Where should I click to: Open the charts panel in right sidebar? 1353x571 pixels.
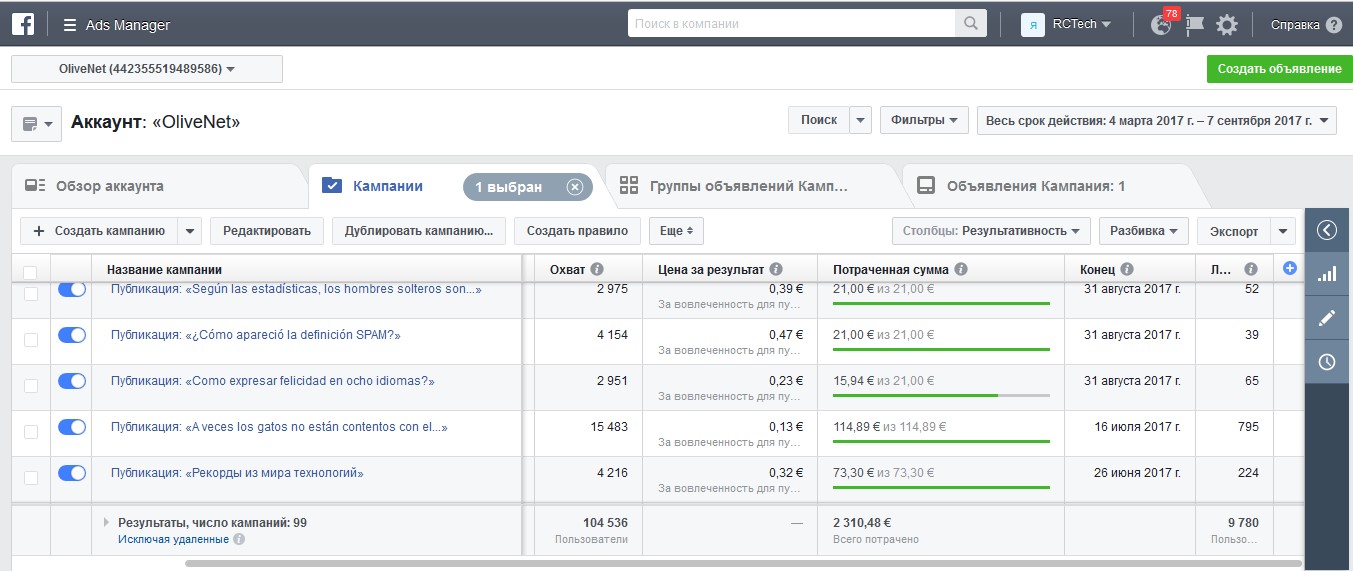[x=1327, y=273]
